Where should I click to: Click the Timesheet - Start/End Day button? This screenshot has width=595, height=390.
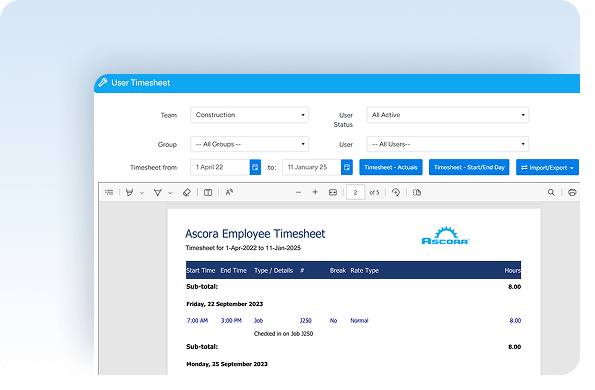[x=469, y=167]
